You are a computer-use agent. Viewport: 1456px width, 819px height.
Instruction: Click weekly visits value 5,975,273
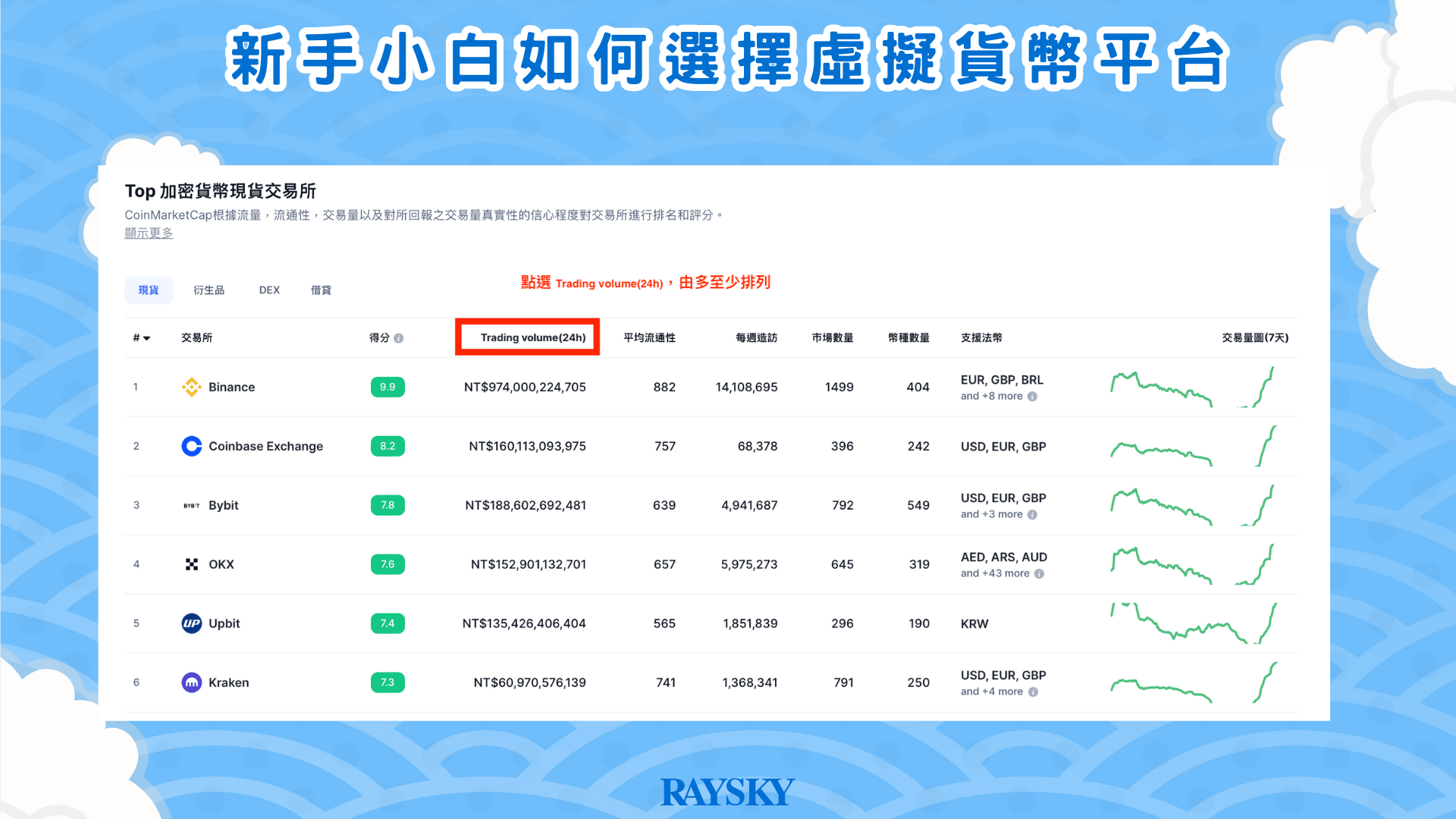click(749, 564)
